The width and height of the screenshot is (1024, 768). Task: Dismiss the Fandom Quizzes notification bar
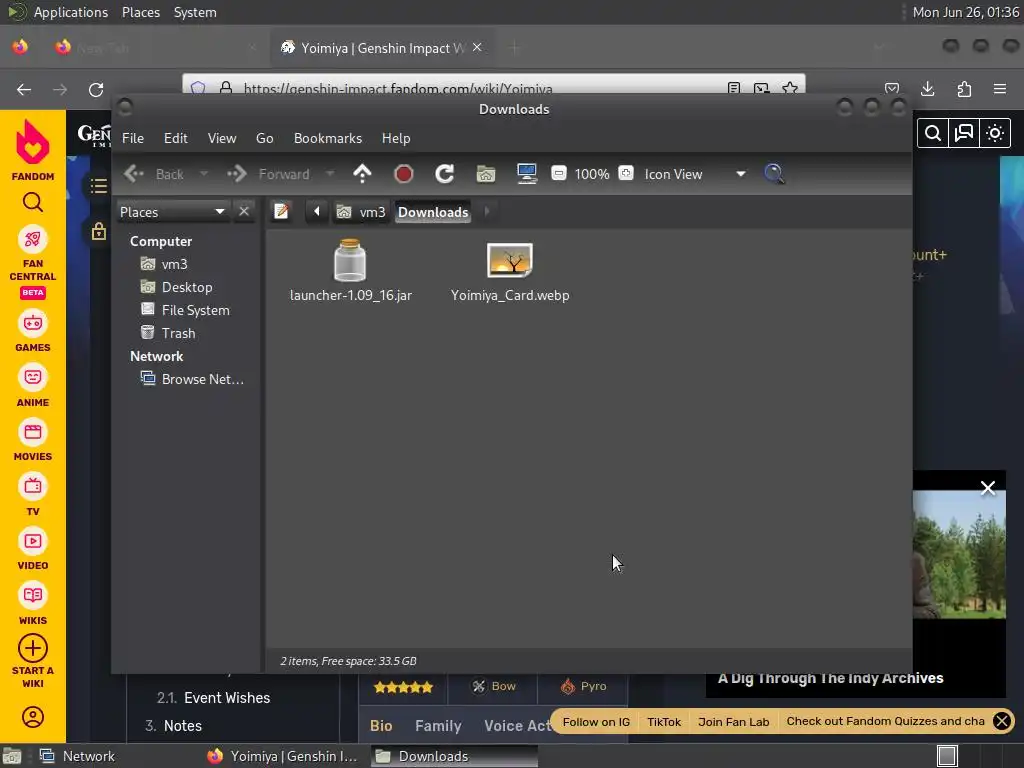point(1002,721)
